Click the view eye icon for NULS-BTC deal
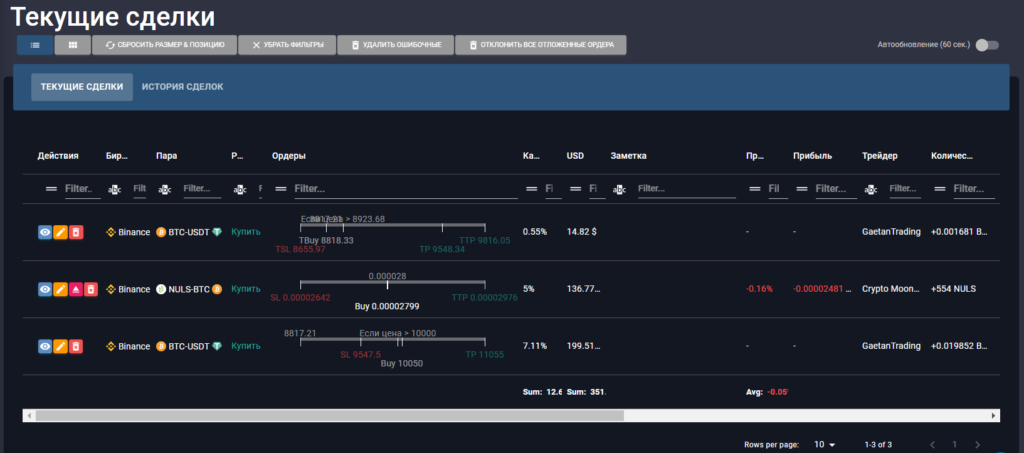Viewport: 1024px width, 453px height. (x=45, y=289)
